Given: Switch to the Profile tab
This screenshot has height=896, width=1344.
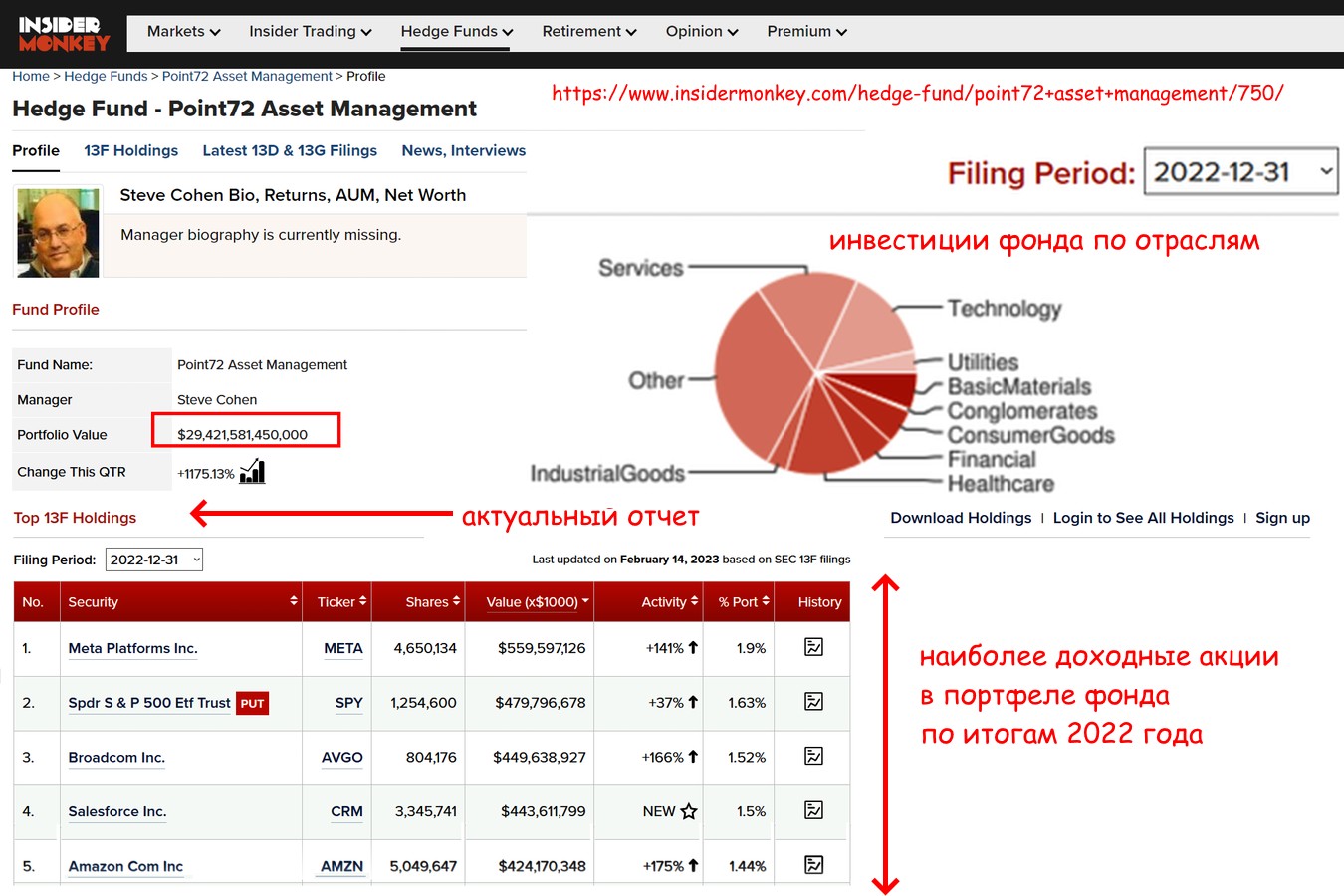Looking at the screenshot, I should tap(36, 151).
